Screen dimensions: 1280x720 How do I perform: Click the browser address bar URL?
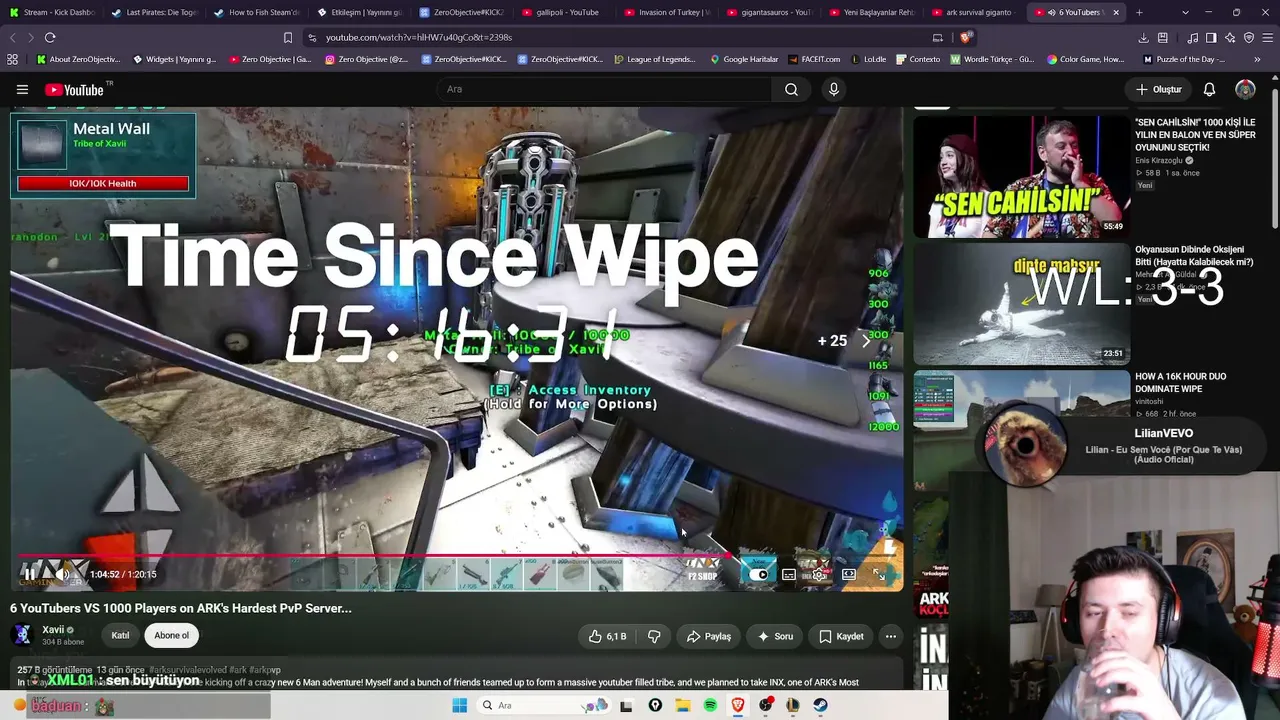(x=419, y=37)
